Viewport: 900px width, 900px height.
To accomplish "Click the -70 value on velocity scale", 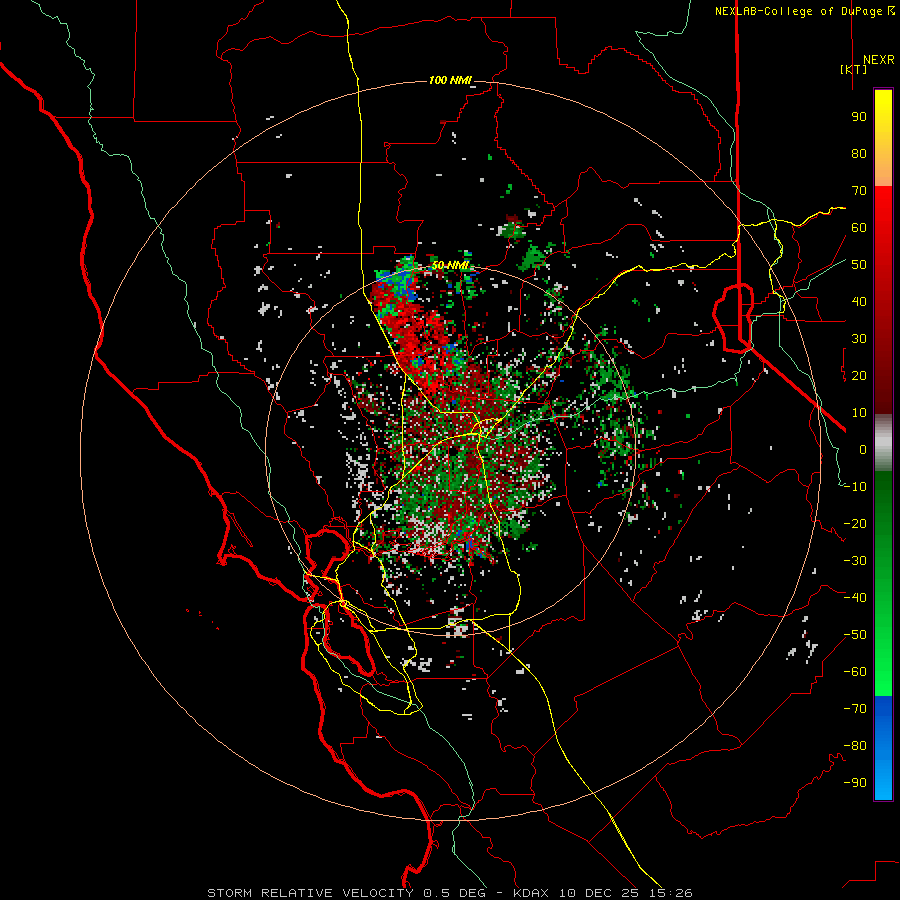I will (855, 709).
